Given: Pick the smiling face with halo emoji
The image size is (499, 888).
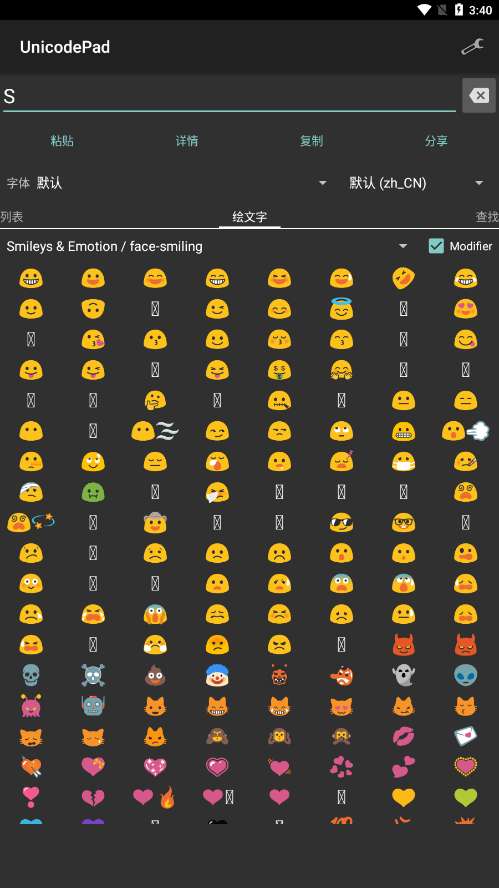Looking at the screenshot, I should tap(341, 309).
